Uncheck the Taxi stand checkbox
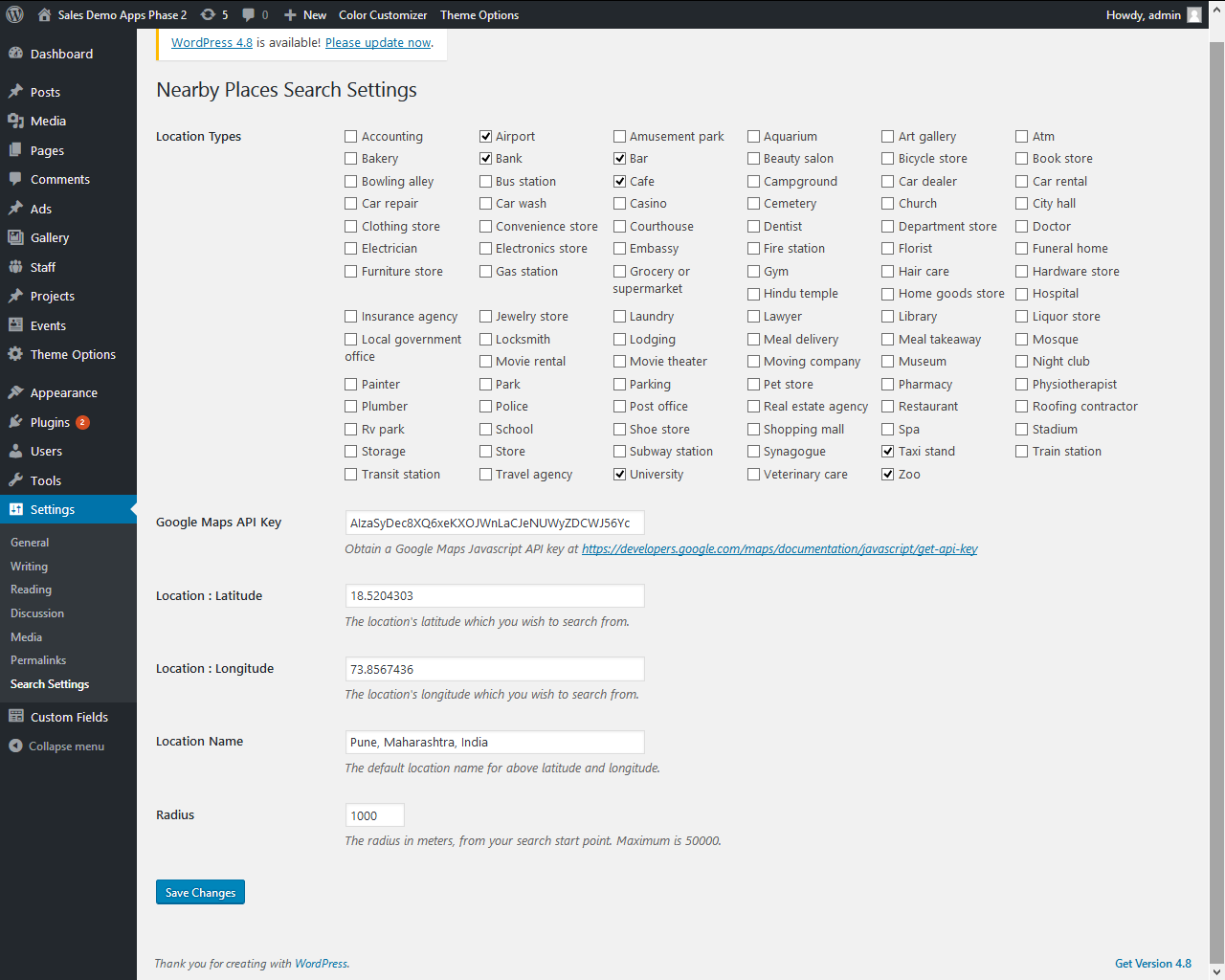Image resolution: width=1225 pixels, height=980 pixels. tap(888, 451)
